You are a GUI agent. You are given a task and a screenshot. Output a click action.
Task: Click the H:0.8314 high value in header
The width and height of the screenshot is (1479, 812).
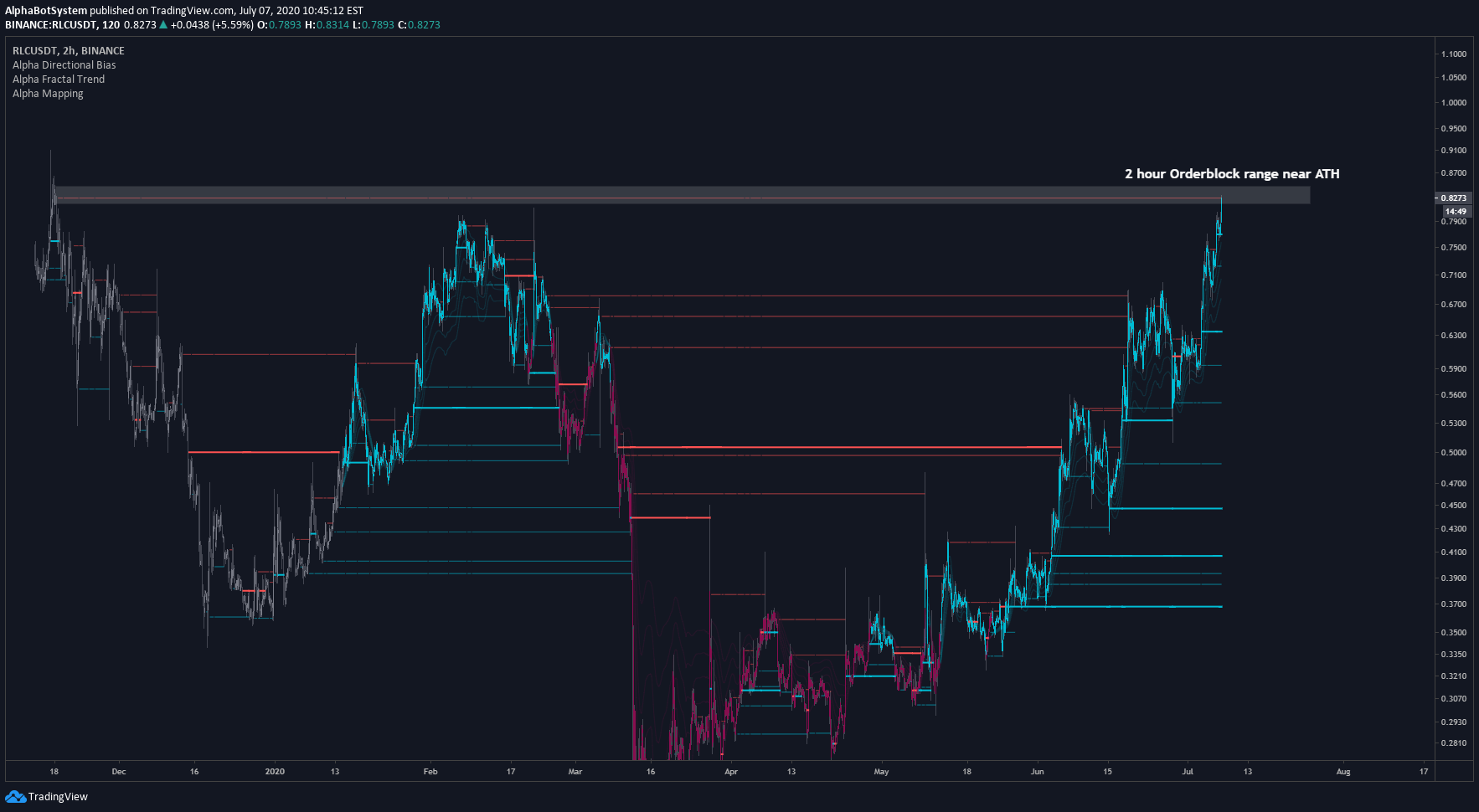click(x=327, y=25)
